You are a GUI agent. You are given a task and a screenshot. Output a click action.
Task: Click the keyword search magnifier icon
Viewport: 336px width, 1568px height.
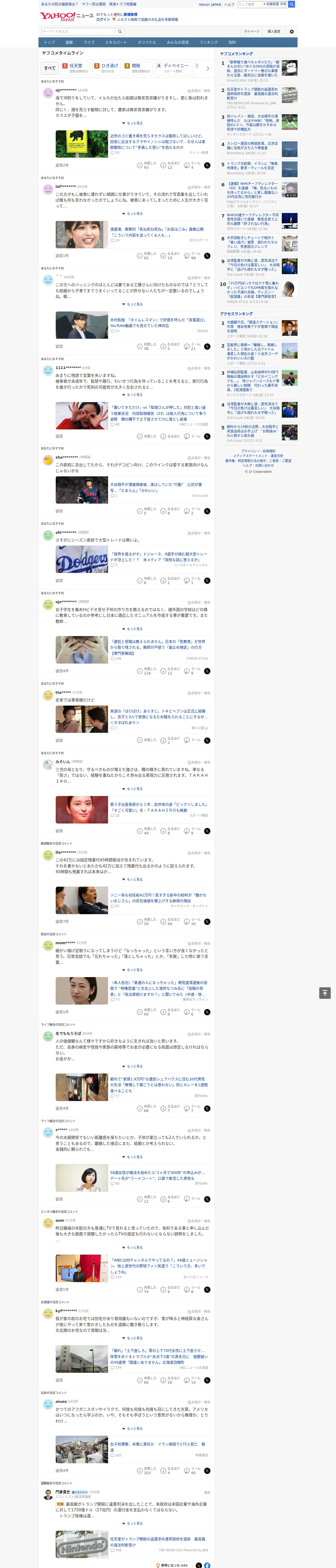[x=120, y=32]
